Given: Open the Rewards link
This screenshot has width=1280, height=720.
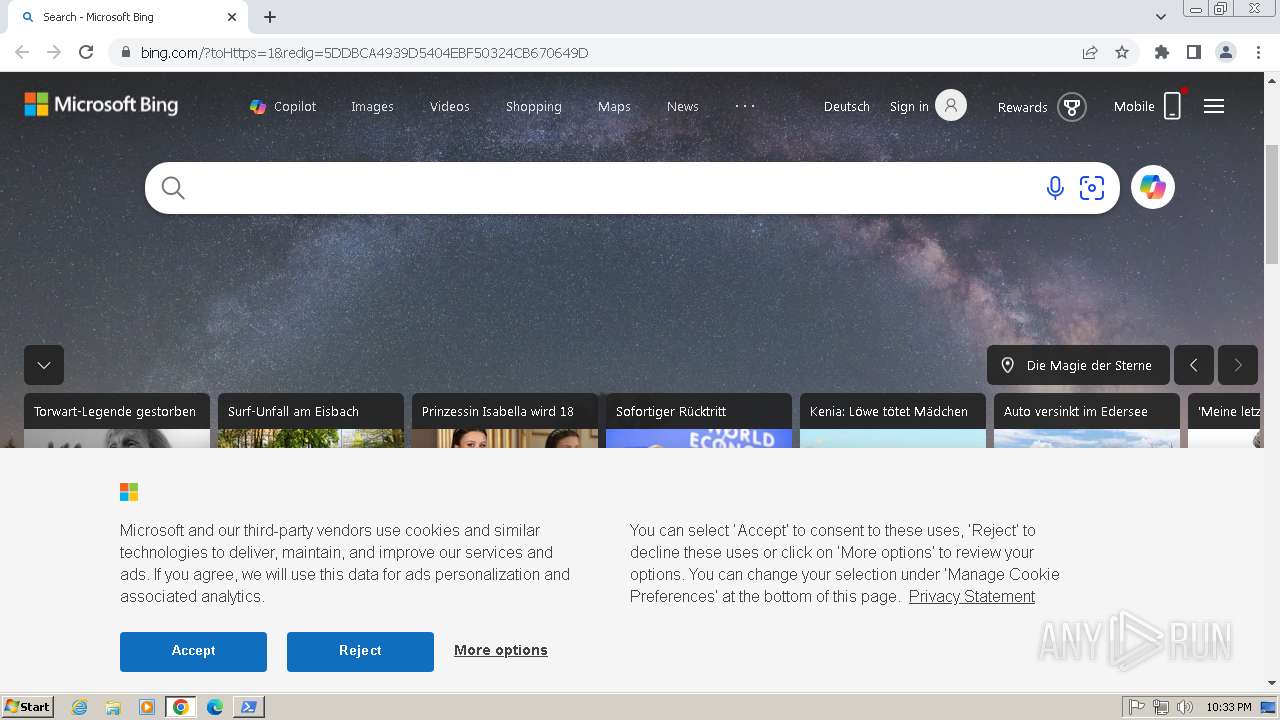Looking at the screenshot, I should point(1022,107).
